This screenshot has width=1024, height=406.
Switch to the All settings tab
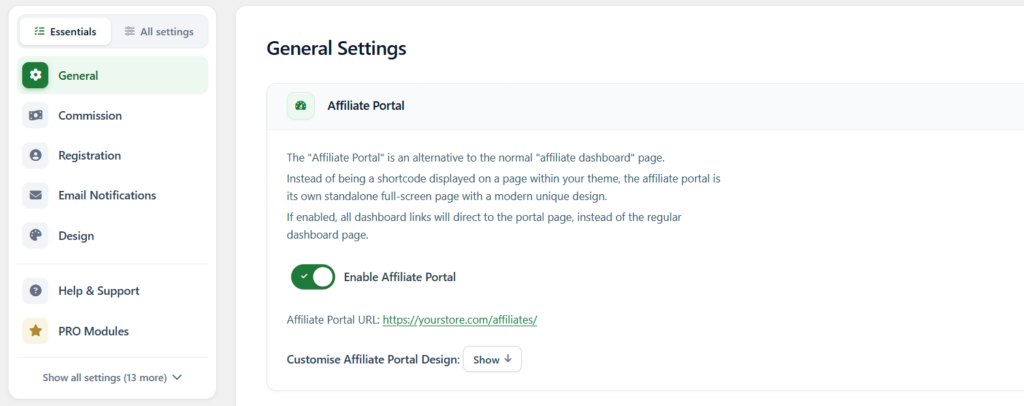159,31
